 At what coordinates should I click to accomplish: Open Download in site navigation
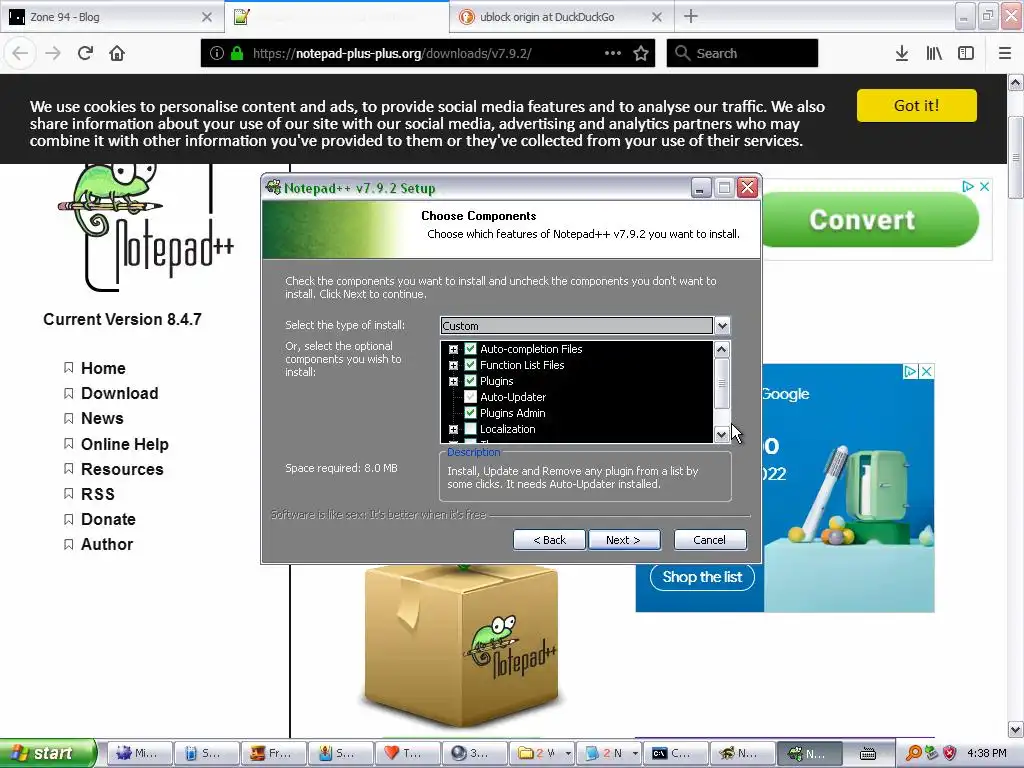(x=120, y=393)
